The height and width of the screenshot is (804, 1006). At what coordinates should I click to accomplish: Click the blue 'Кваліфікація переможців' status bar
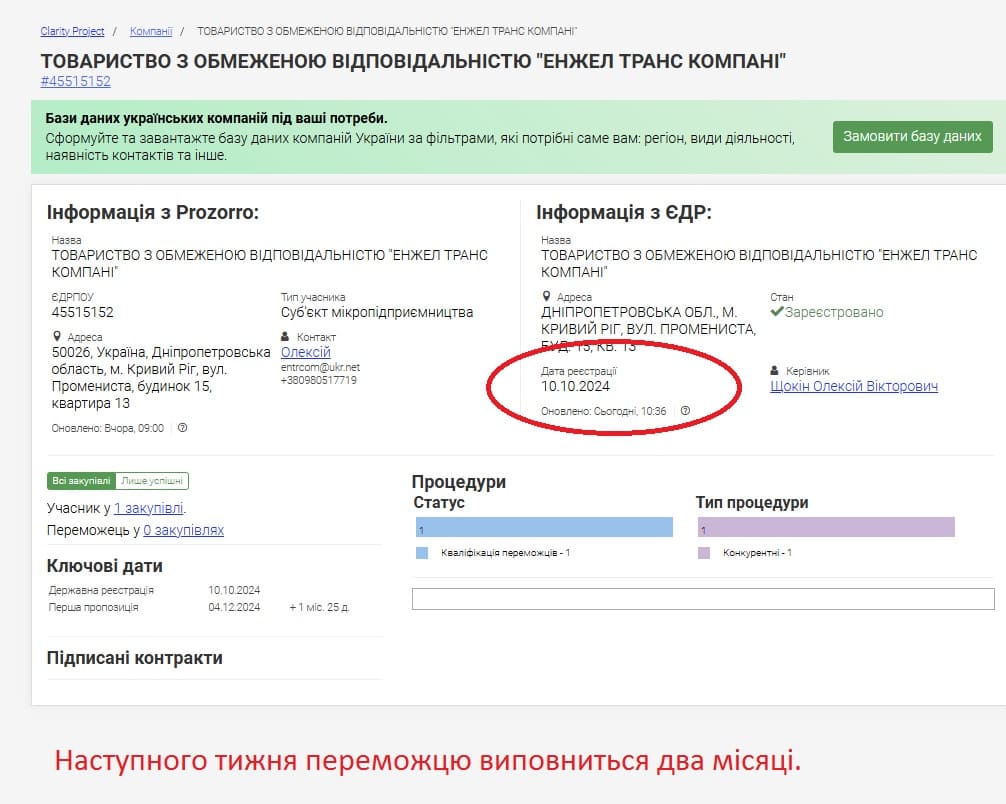click(544, 528)
